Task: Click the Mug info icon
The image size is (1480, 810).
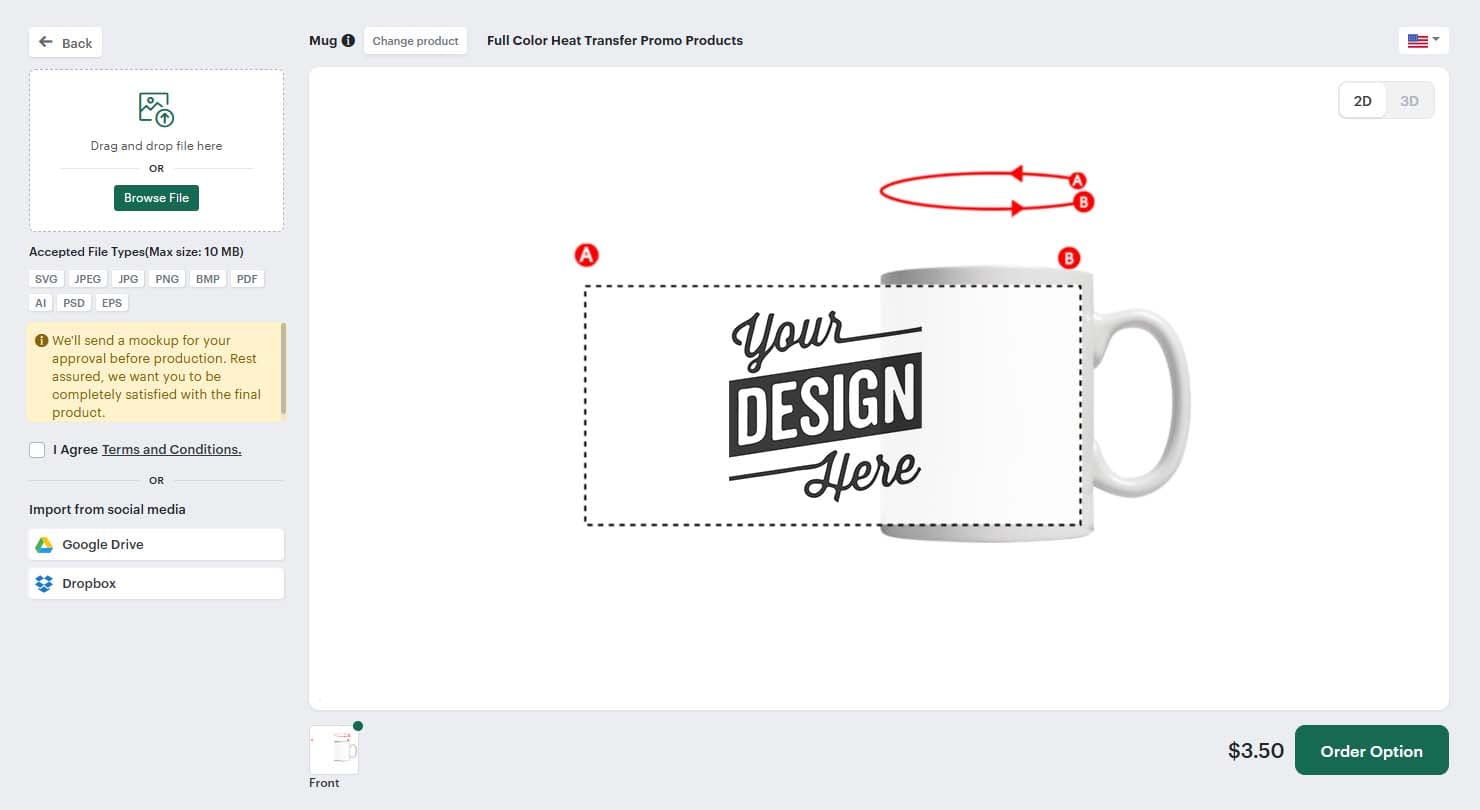Action: 348,41
